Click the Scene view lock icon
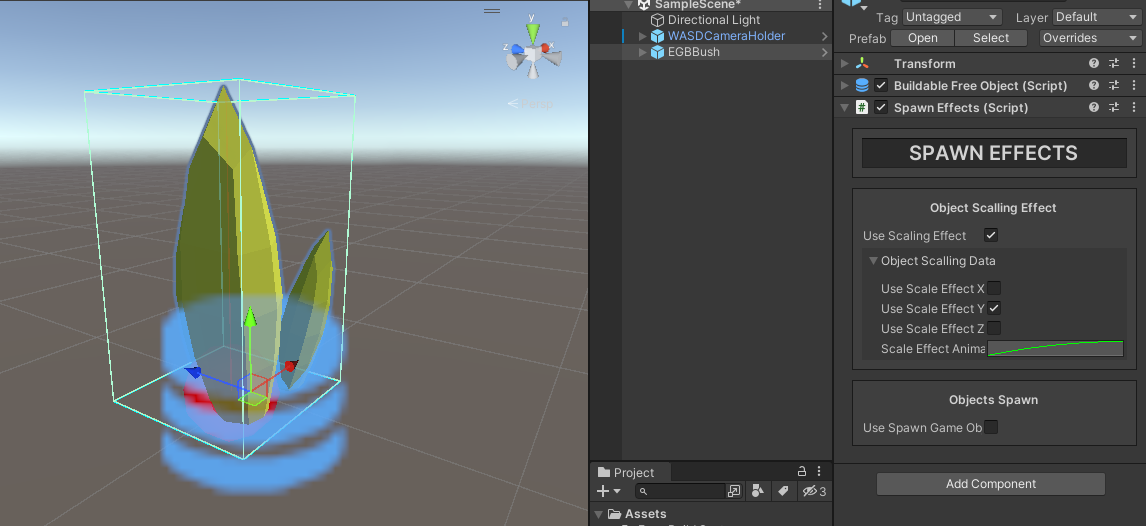 565,22
